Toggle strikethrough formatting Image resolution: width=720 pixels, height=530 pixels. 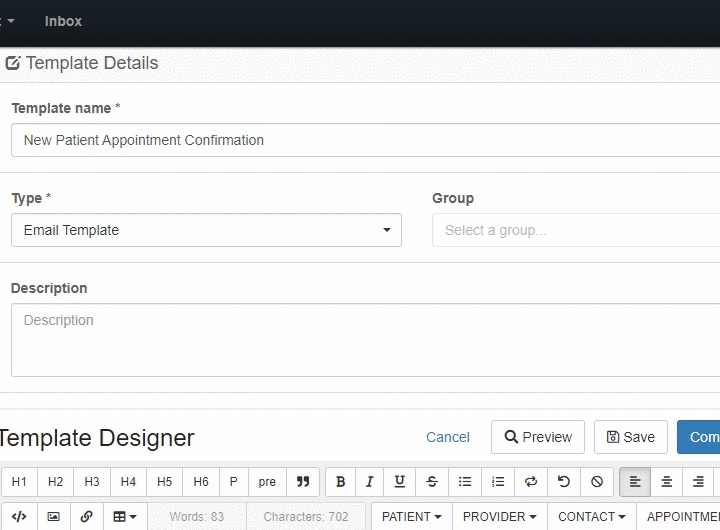pos(432,482)
